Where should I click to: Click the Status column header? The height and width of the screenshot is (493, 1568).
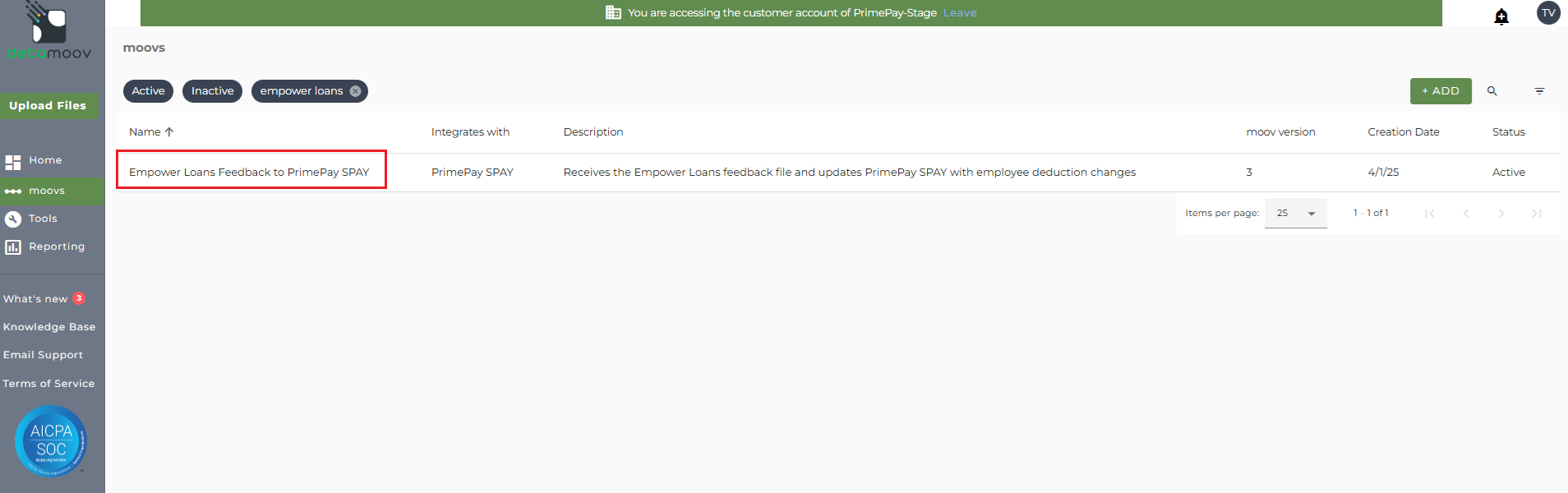point(1509,132)
